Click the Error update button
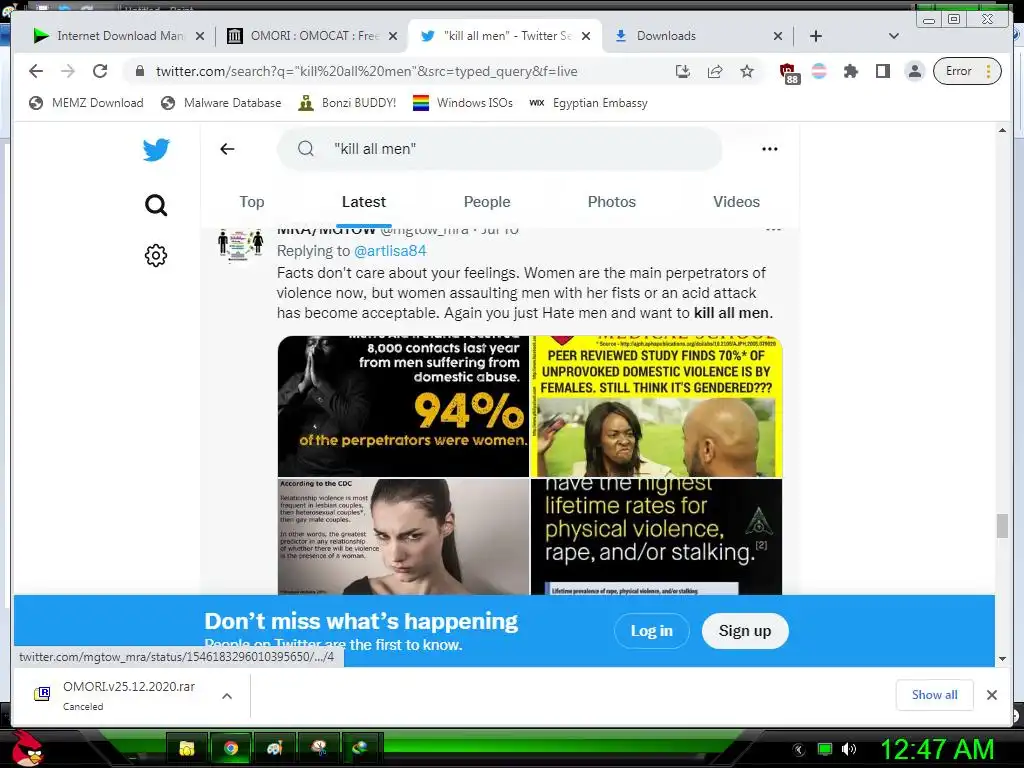The height and width of the screenshot is (768, 1024). coord(967,71)
